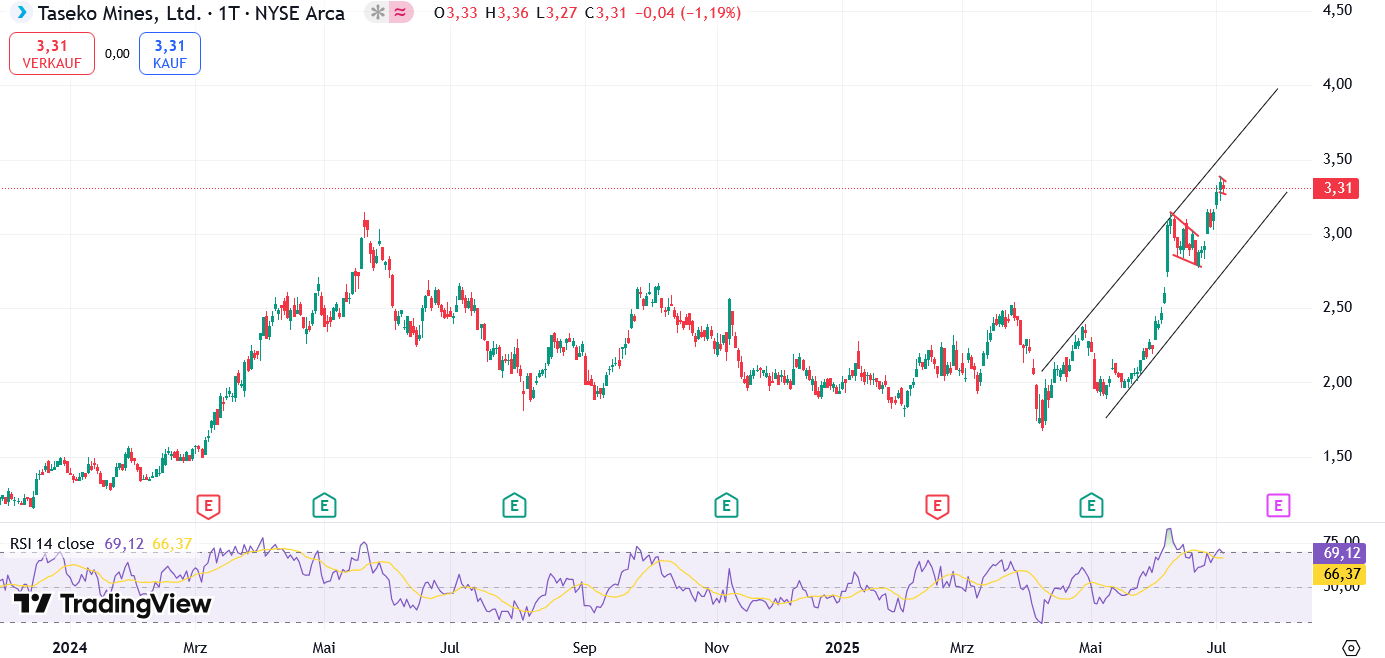This screenshot has height=658, width=1385.
Task: Click the yellow 66,37 RSI average label
Action: click(1340, 574)
